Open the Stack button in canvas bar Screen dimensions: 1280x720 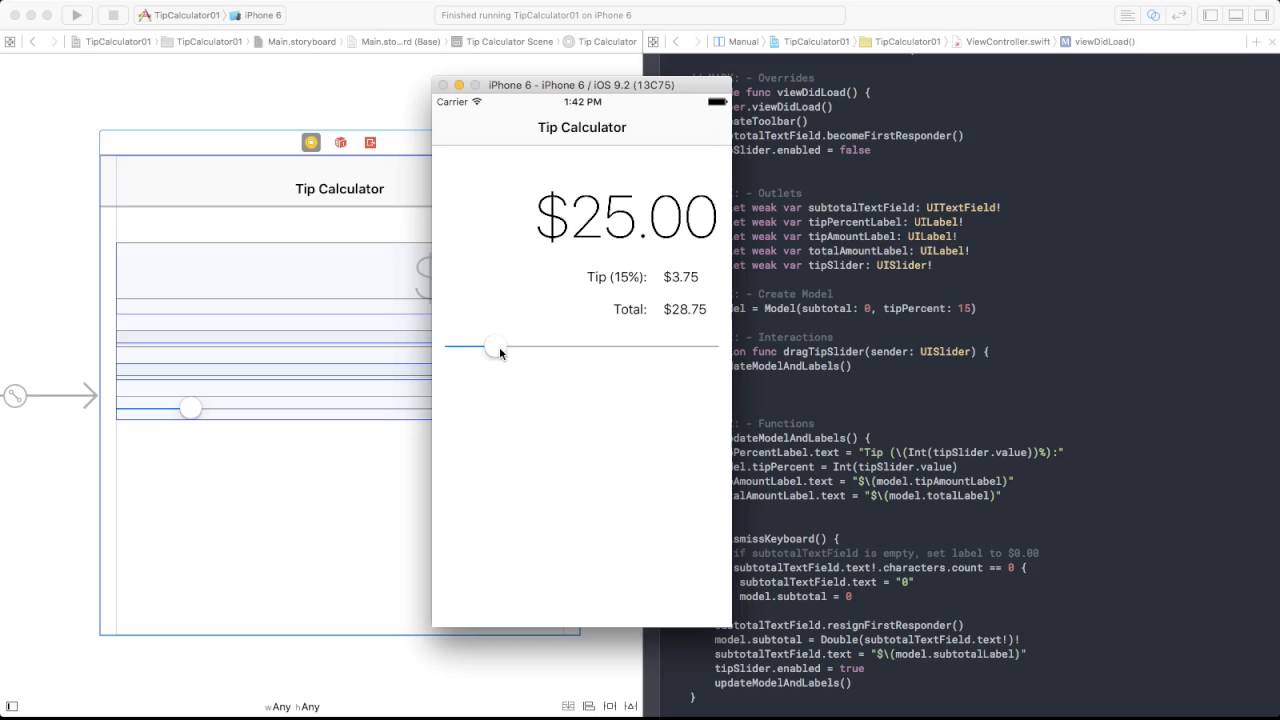568,706
